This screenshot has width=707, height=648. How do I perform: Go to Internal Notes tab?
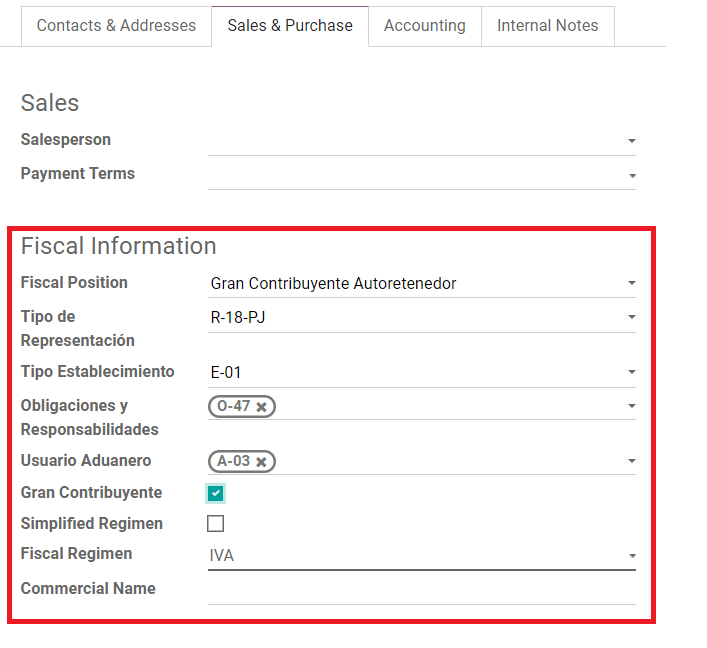547,26
